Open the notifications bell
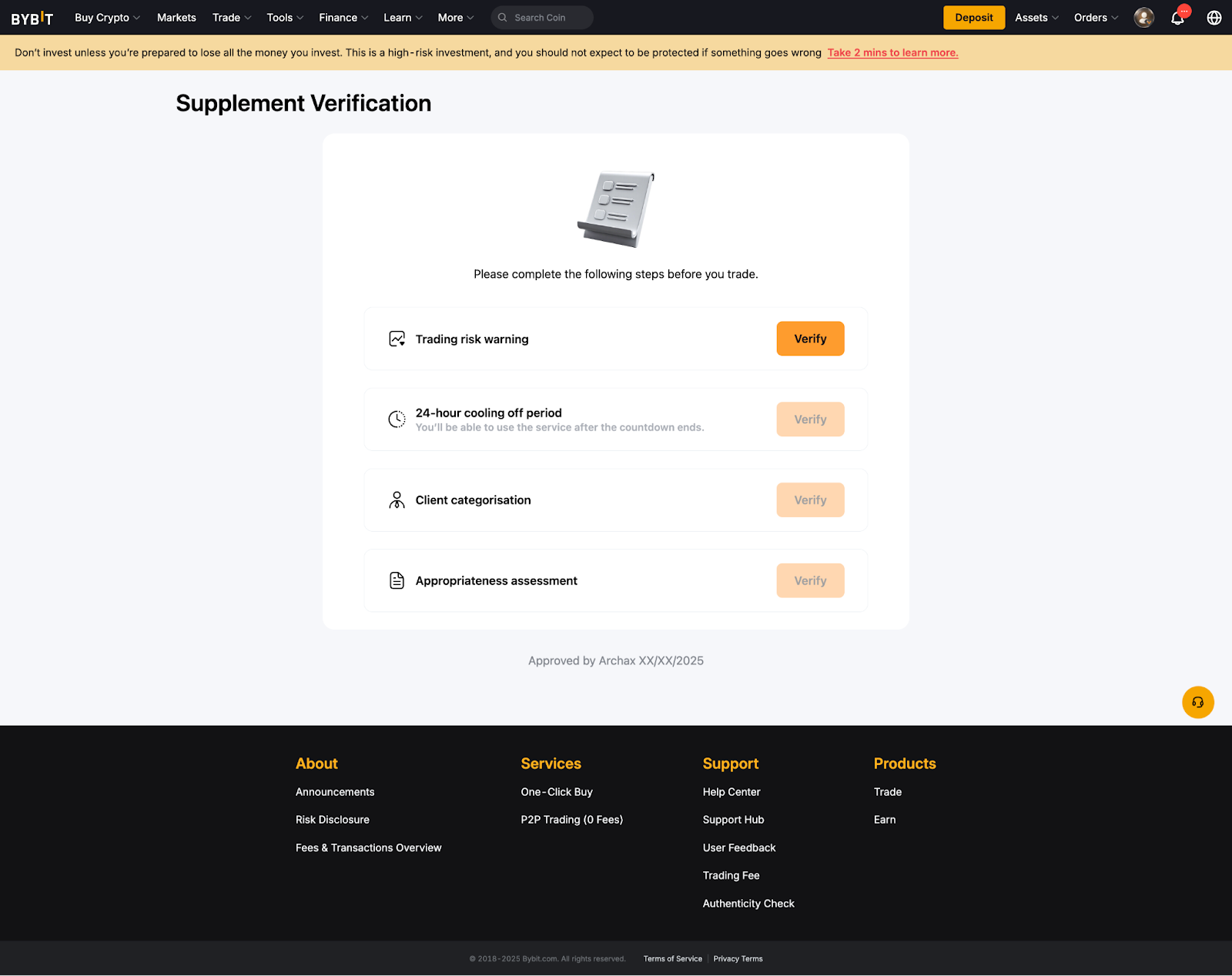The height and width of the screenshot is (976, 1232). pos(1177,18)
